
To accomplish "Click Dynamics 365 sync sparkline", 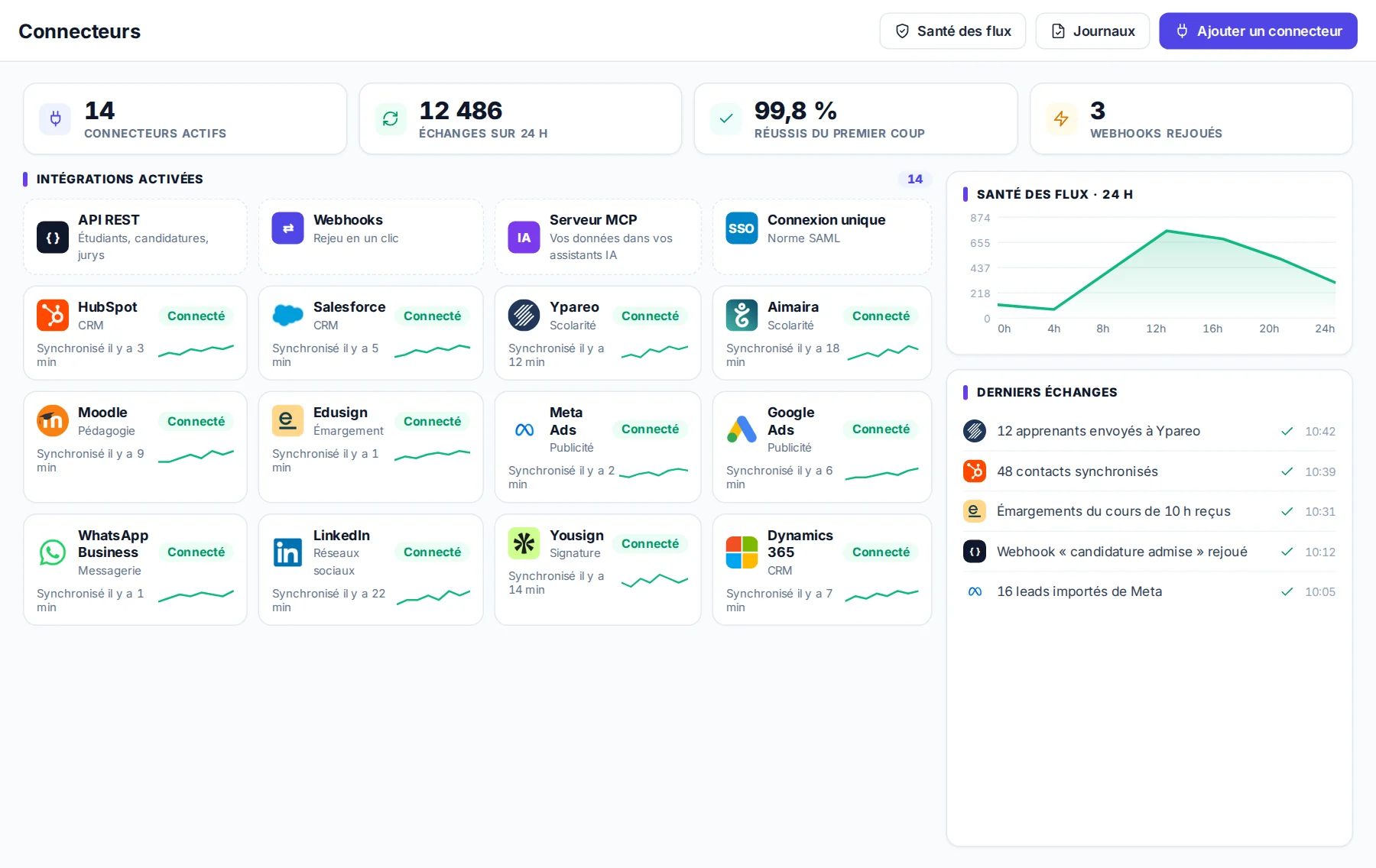I will 882,595.
